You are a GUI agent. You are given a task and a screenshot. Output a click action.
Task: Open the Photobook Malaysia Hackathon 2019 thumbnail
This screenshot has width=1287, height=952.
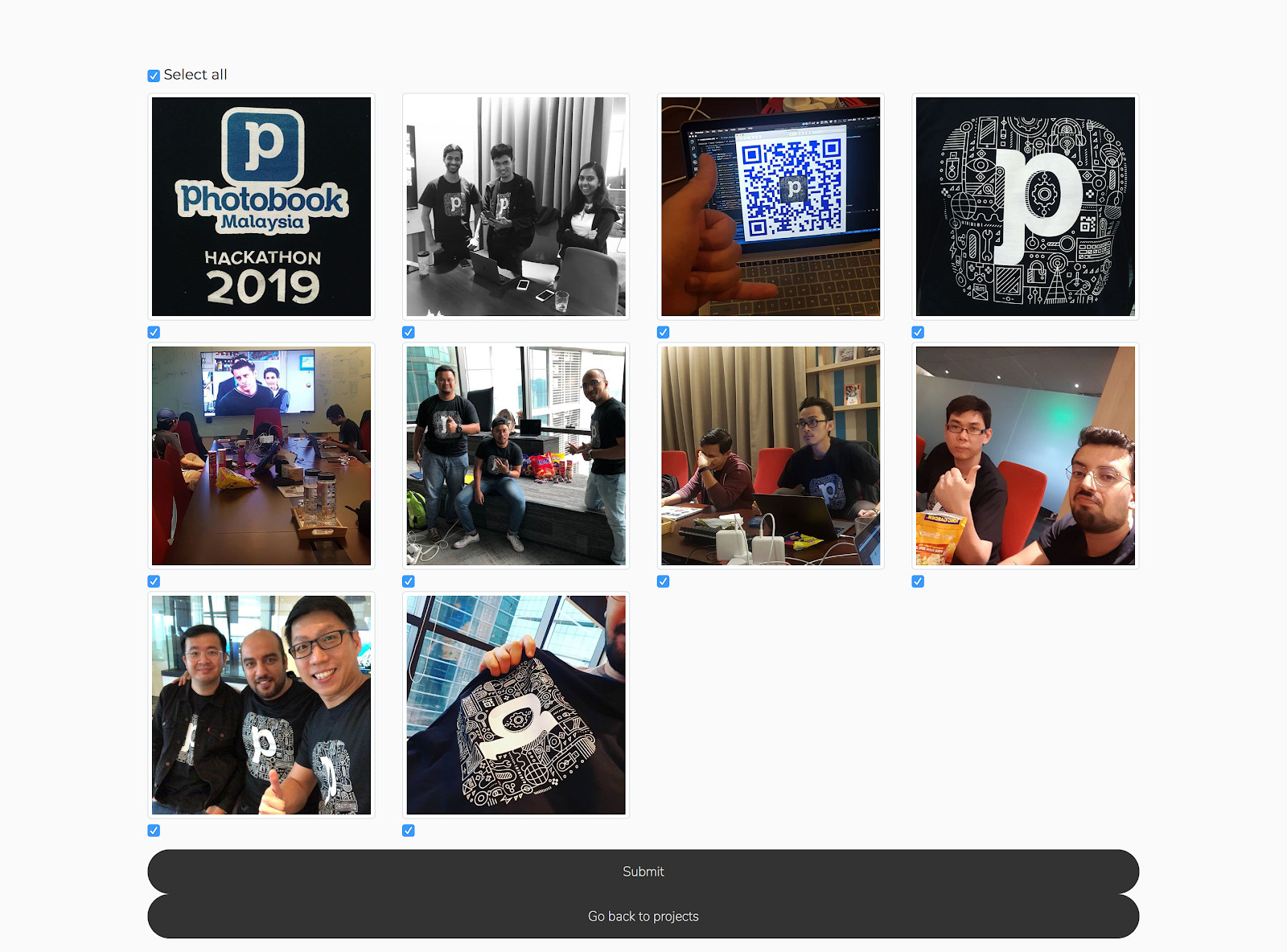click(x=261, y=207)
